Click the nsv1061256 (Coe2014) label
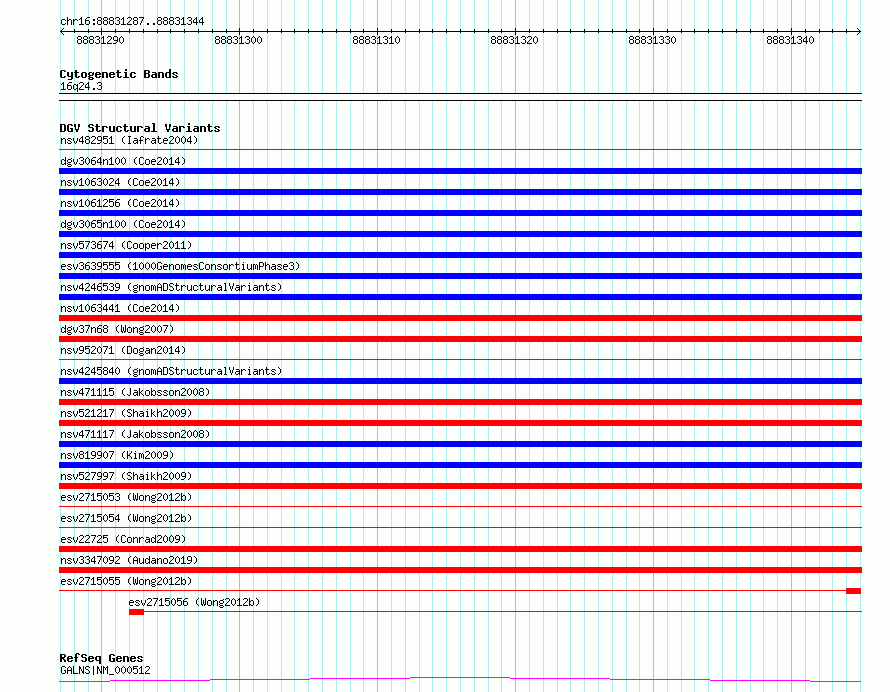This screenshot has height=692, width=890. (x=120, y=203)
